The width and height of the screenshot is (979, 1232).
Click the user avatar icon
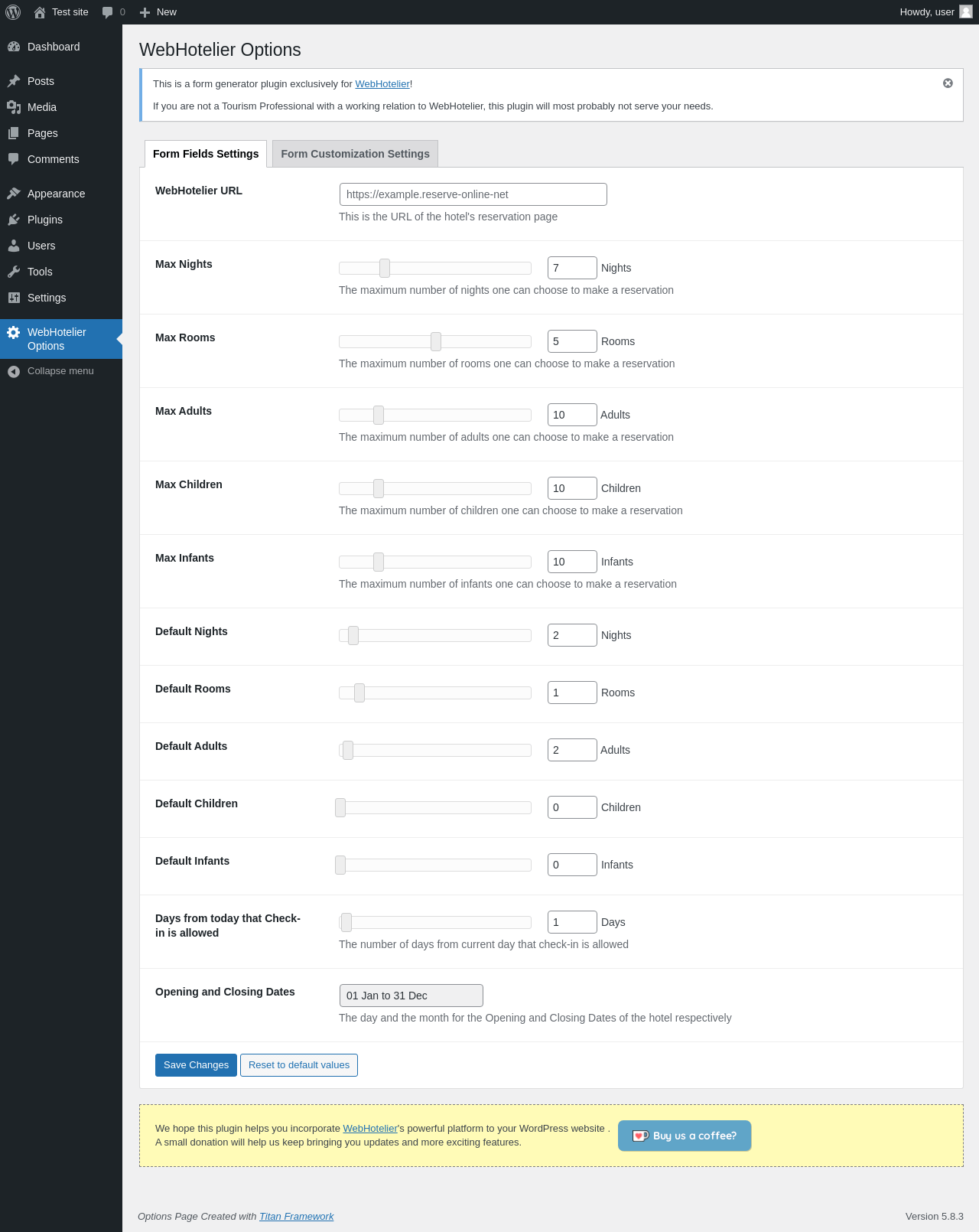pos(966,11)
